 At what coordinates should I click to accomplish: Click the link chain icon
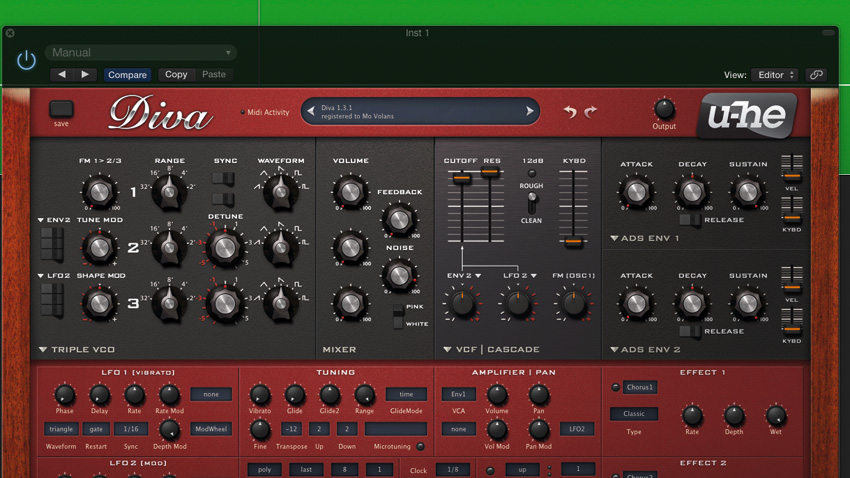point(816,75)
